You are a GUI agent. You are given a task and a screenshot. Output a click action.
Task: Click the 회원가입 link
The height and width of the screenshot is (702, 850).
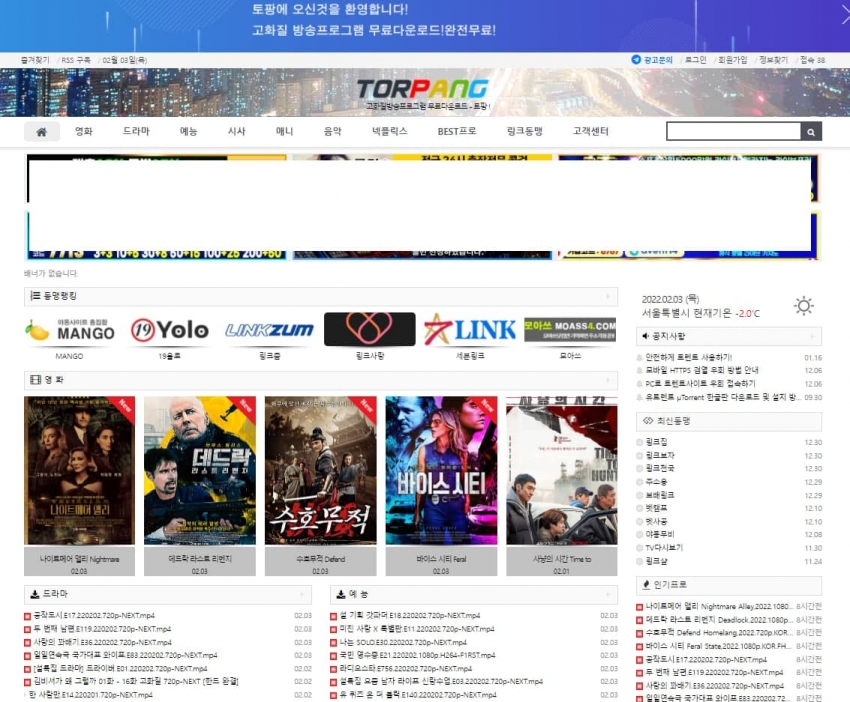(x=733, y=60)
